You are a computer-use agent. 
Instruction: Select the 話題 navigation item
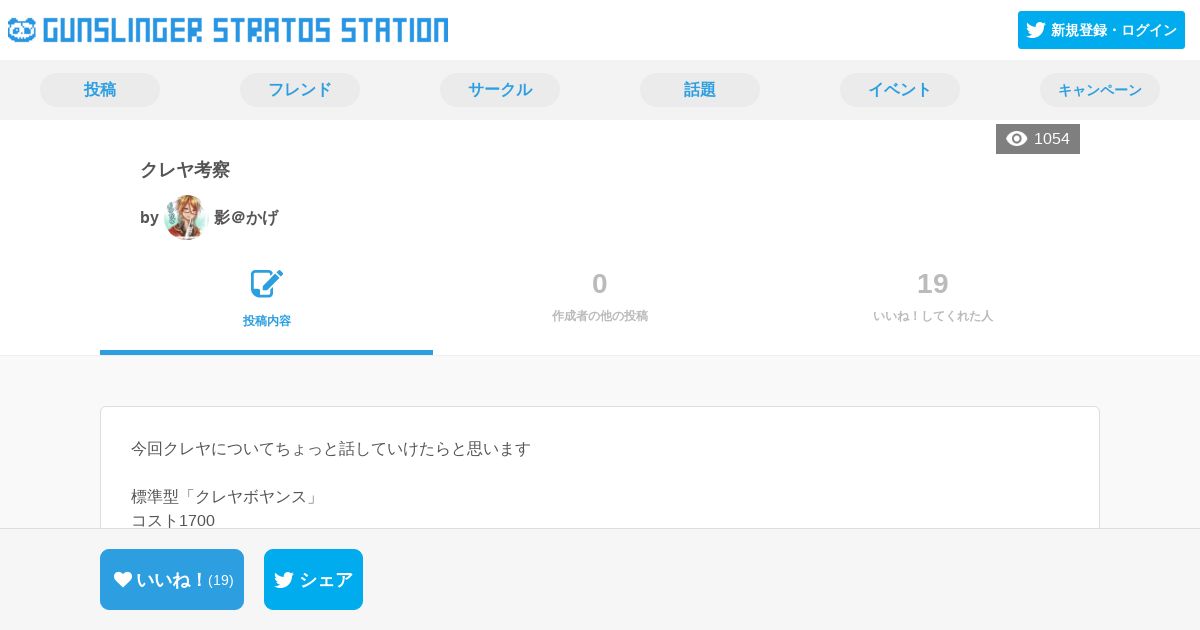pos(700,90)
